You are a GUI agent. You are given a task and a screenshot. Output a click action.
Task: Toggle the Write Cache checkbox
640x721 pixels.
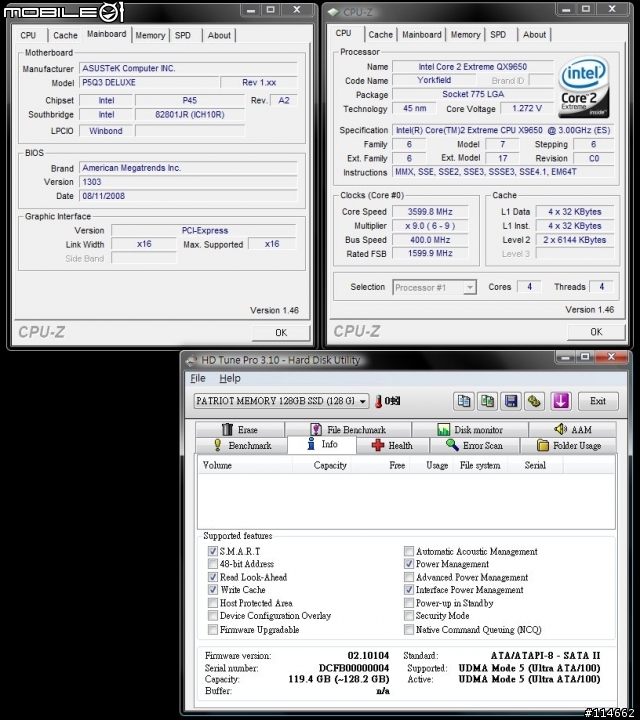coord(212,589)
